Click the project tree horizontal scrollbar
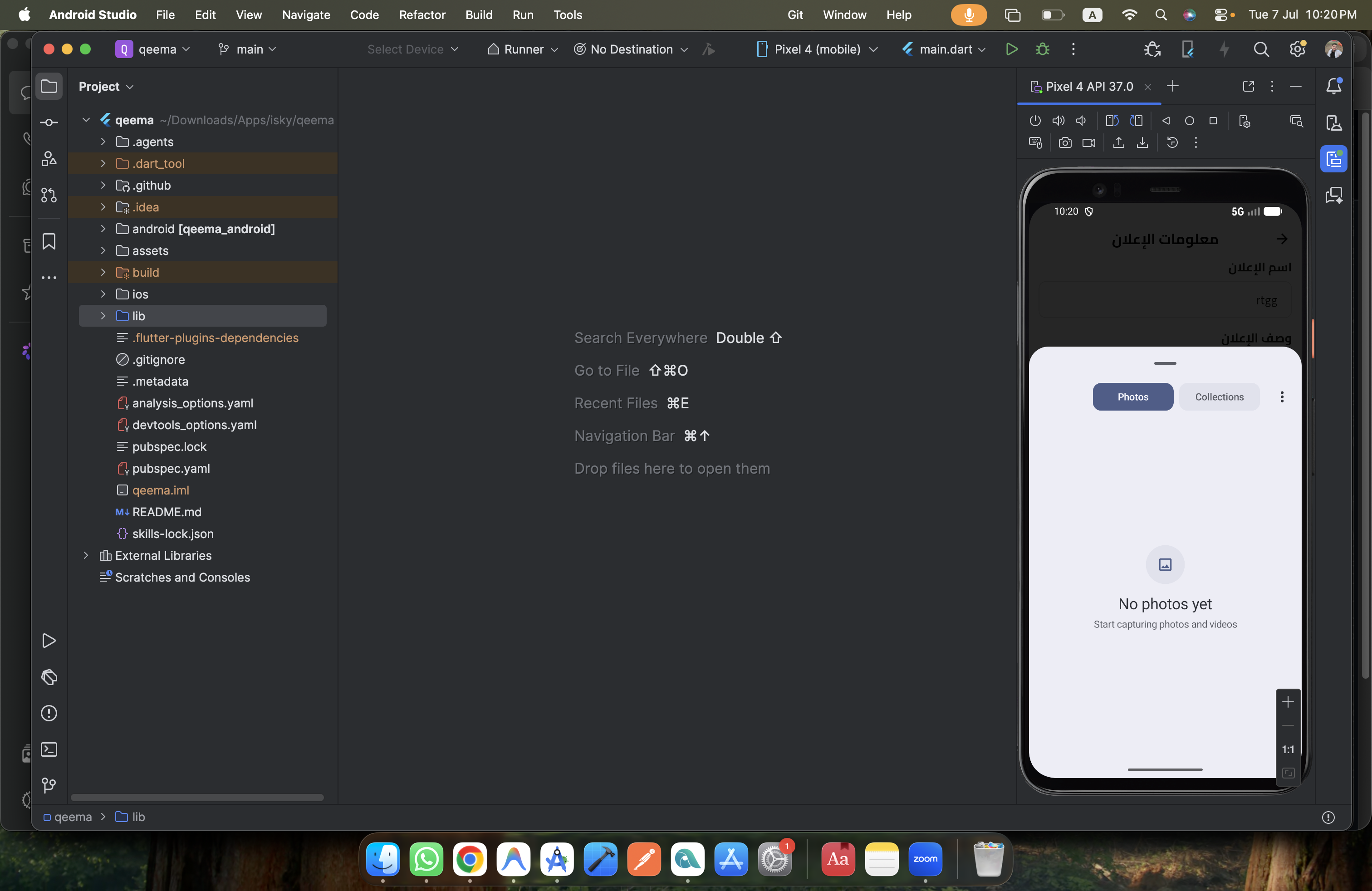This screenshot has height=891, width=1372. point(196,798)
